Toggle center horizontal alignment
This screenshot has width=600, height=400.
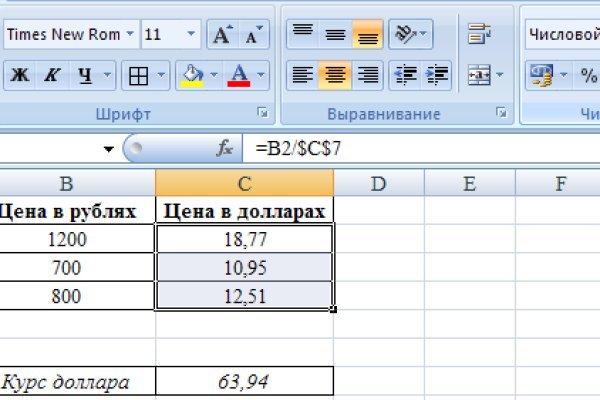[x=335, y=74]
